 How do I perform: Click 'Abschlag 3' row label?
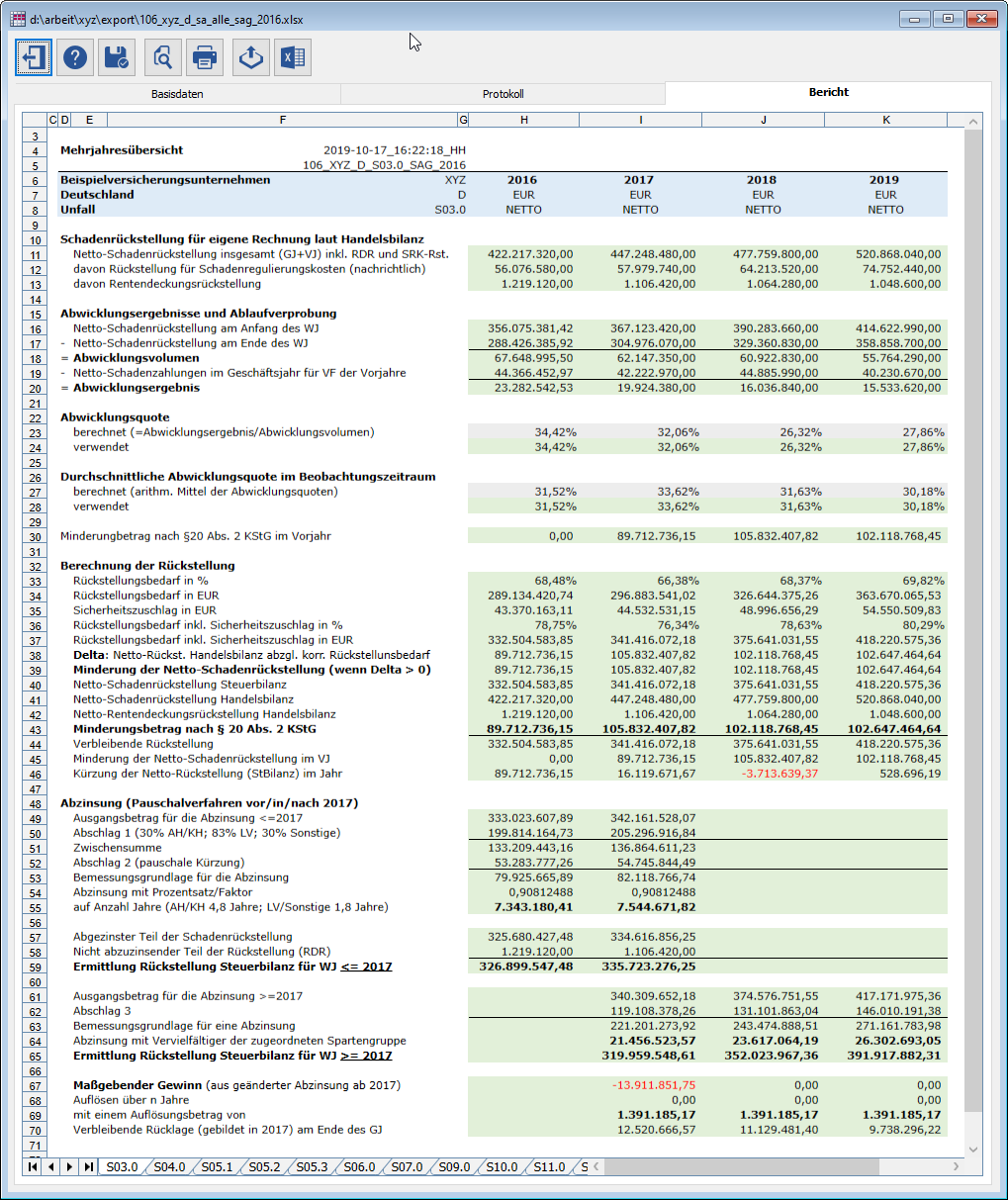click(x=102, y=1011)
